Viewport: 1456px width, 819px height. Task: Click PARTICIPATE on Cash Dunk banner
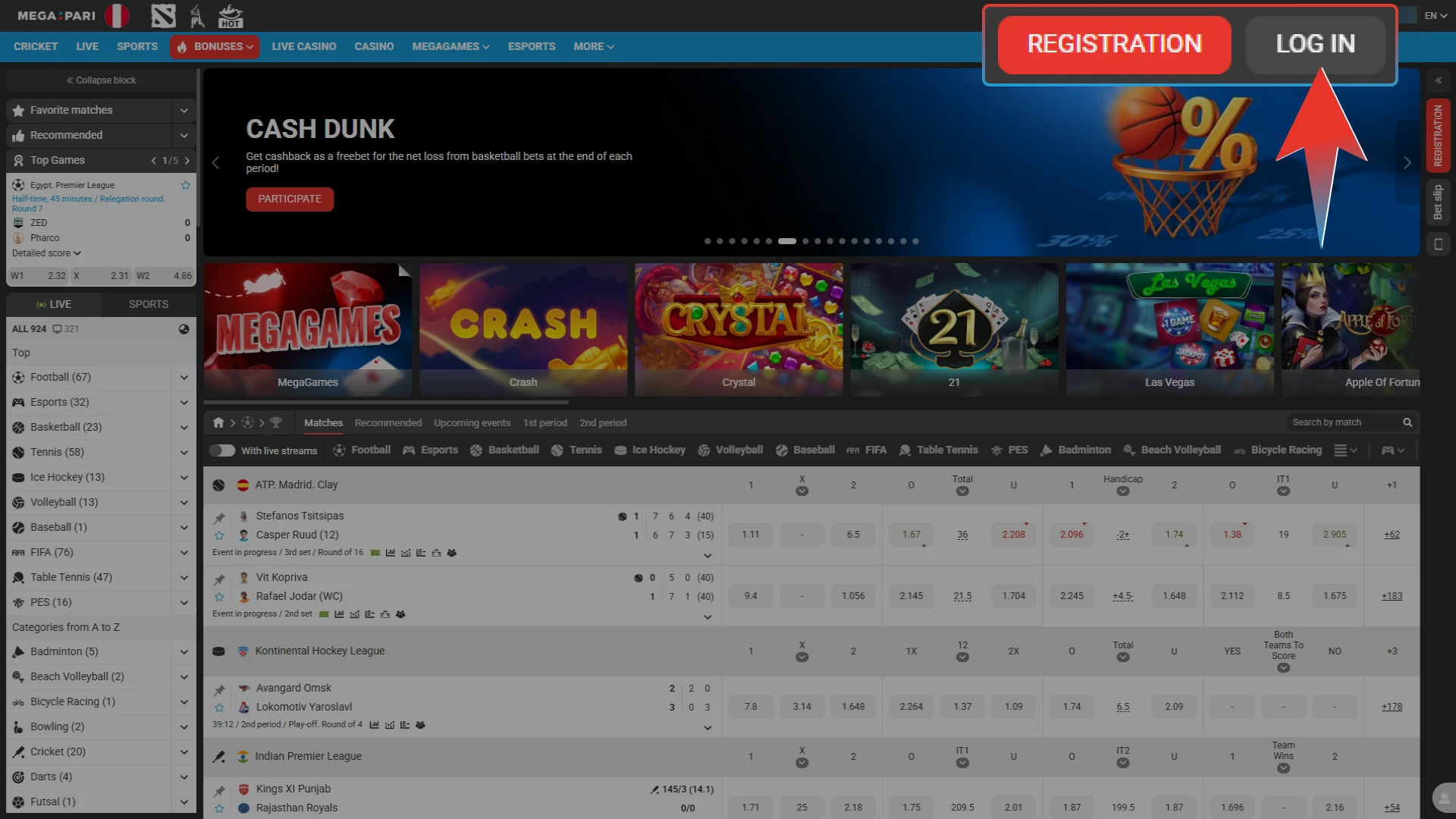point(290,199)
